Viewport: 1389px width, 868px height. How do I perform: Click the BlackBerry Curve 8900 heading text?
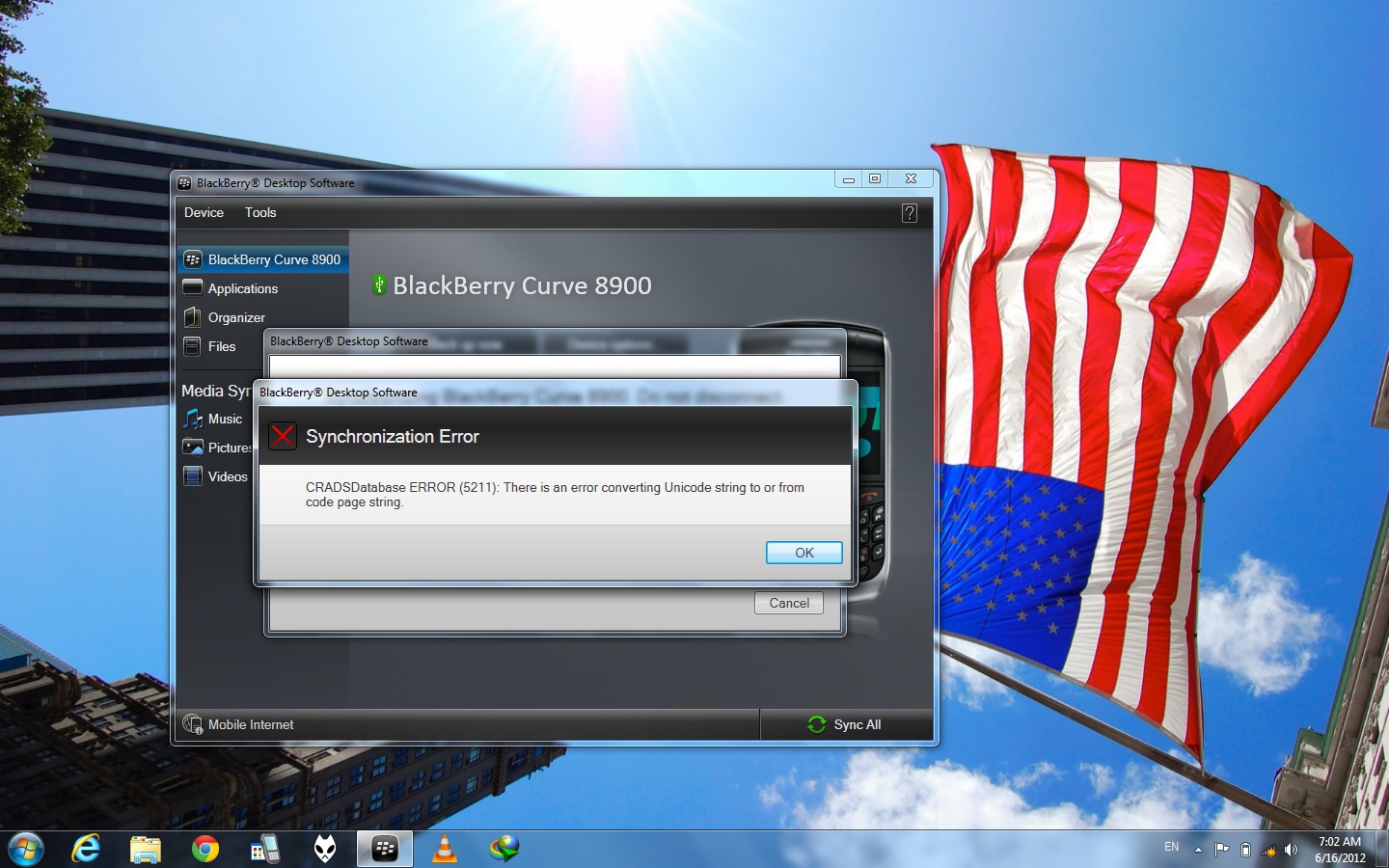tap(522, 285)
